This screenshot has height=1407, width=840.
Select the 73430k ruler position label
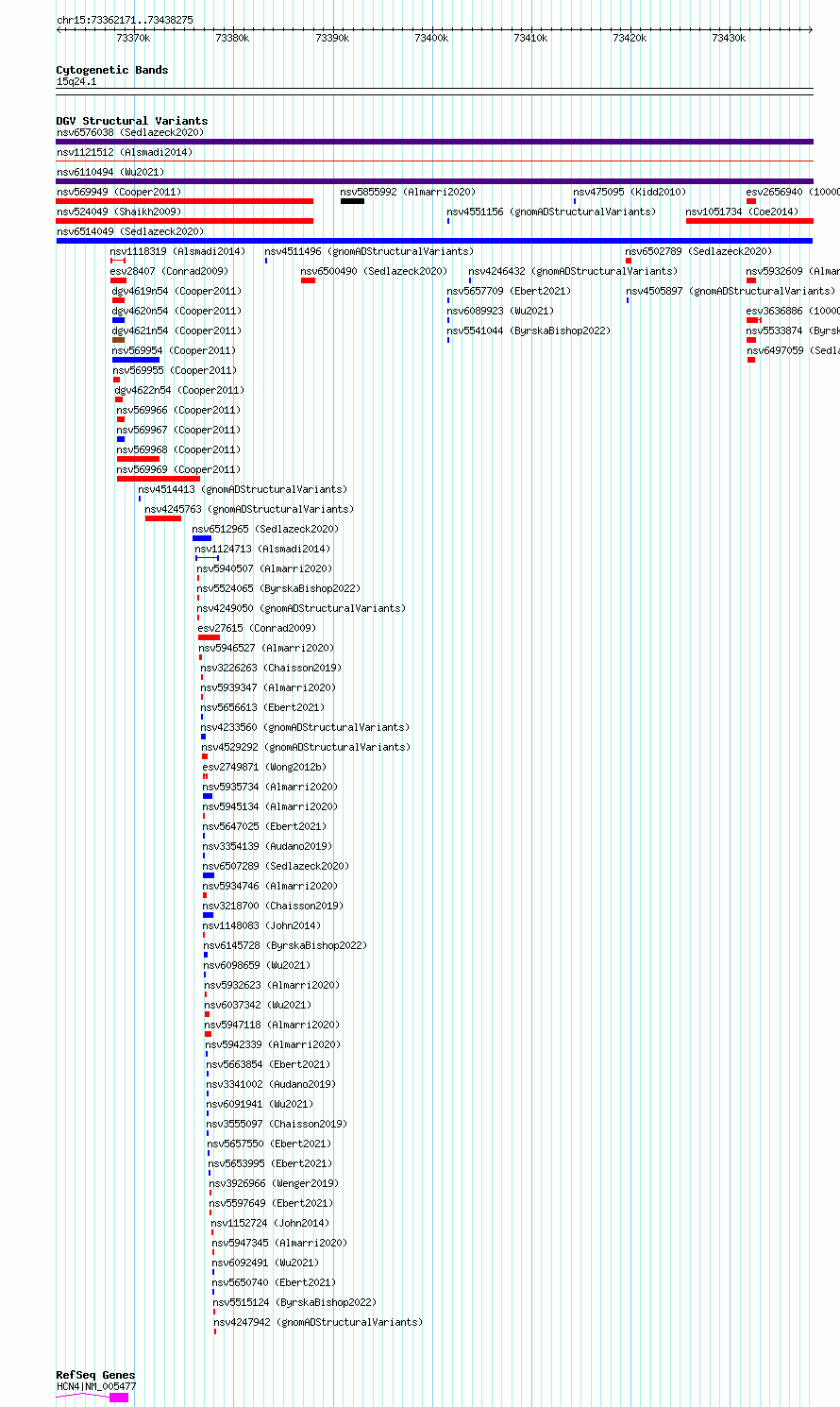click(x=729, y=38)
